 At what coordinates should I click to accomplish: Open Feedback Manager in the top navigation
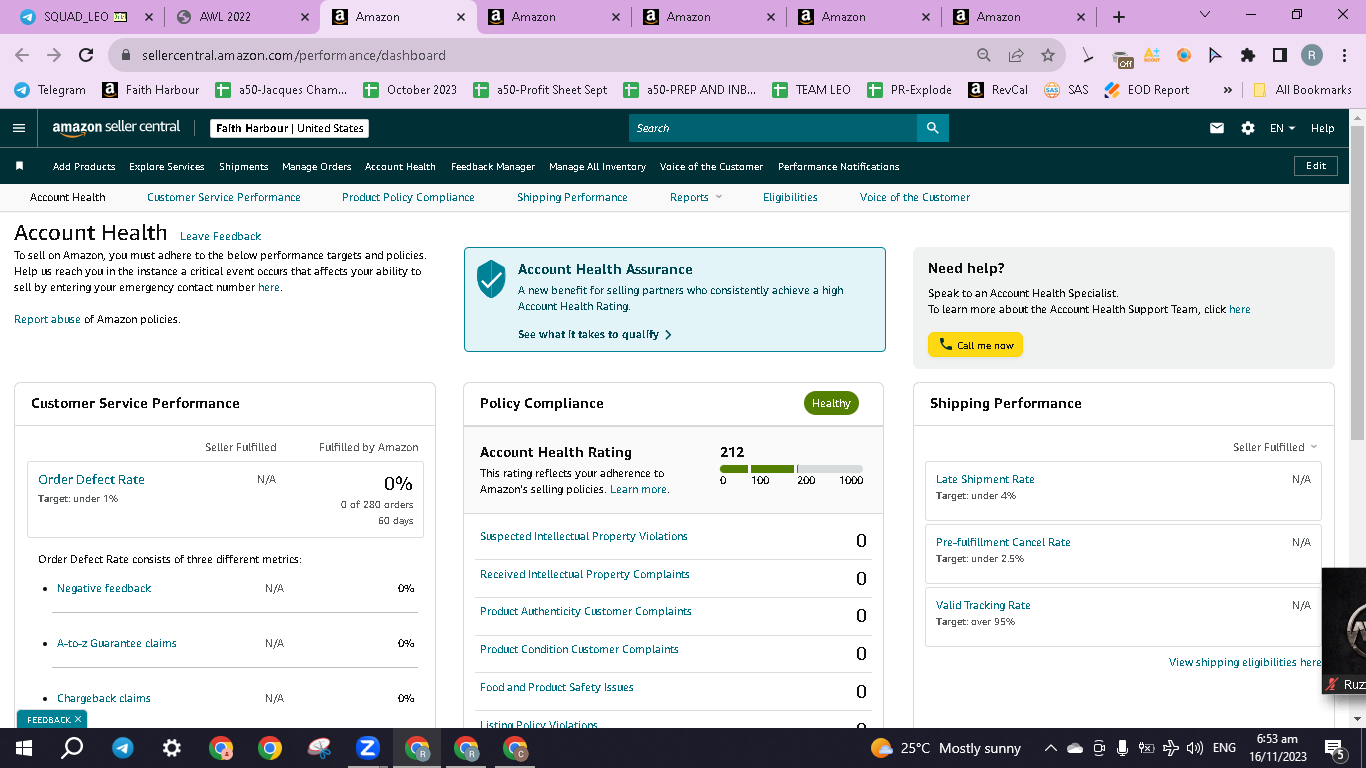pos(493,166)
